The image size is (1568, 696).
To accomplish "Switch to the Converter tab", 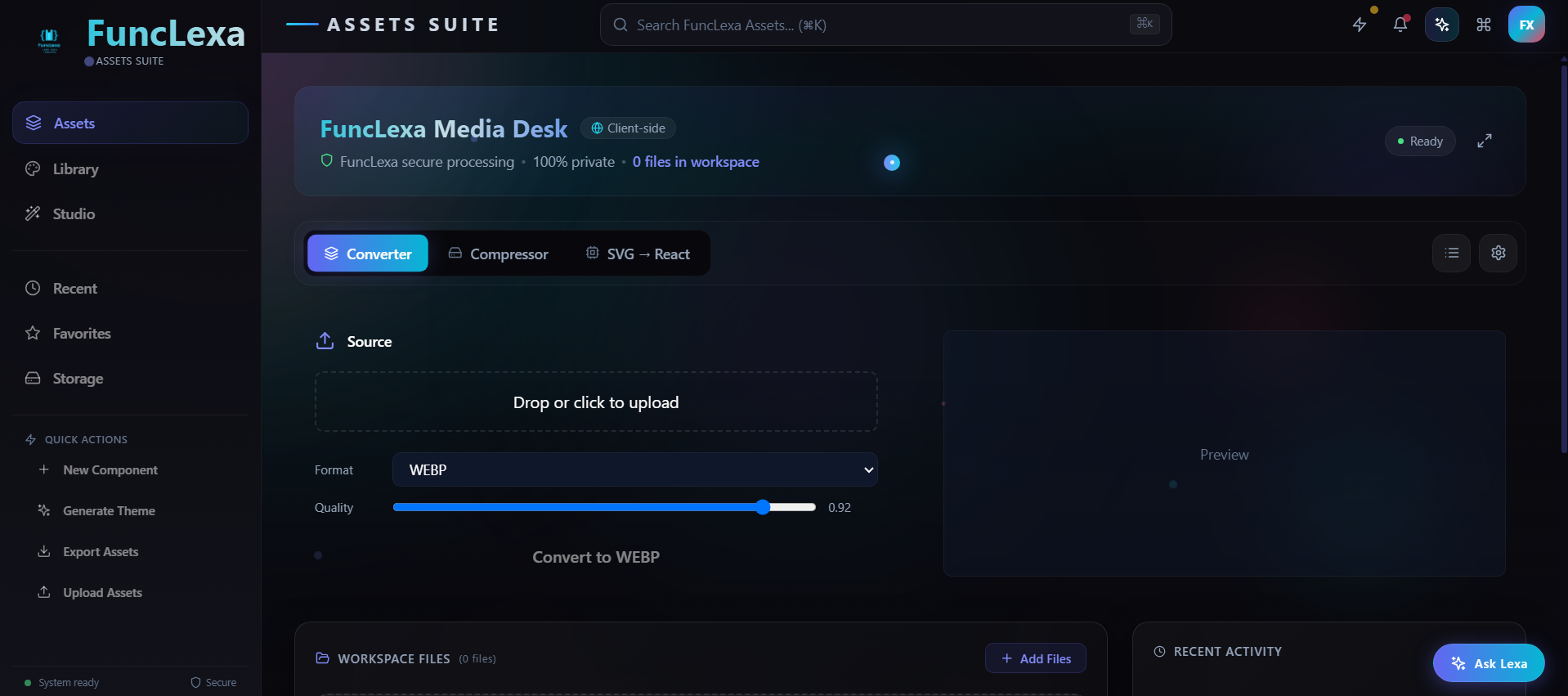I will [368, 254].
